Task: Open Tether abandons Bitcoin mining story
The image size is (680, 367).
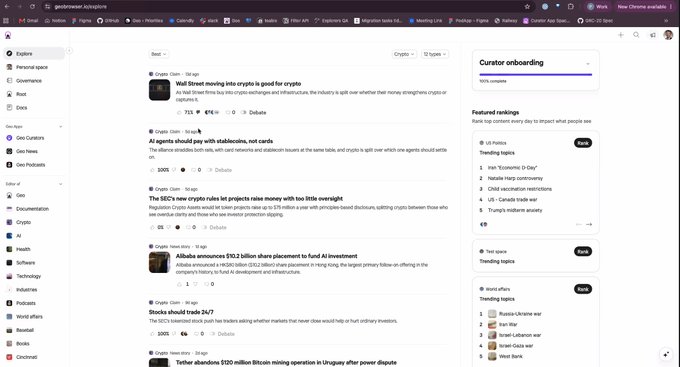Action: pos(286,362)
